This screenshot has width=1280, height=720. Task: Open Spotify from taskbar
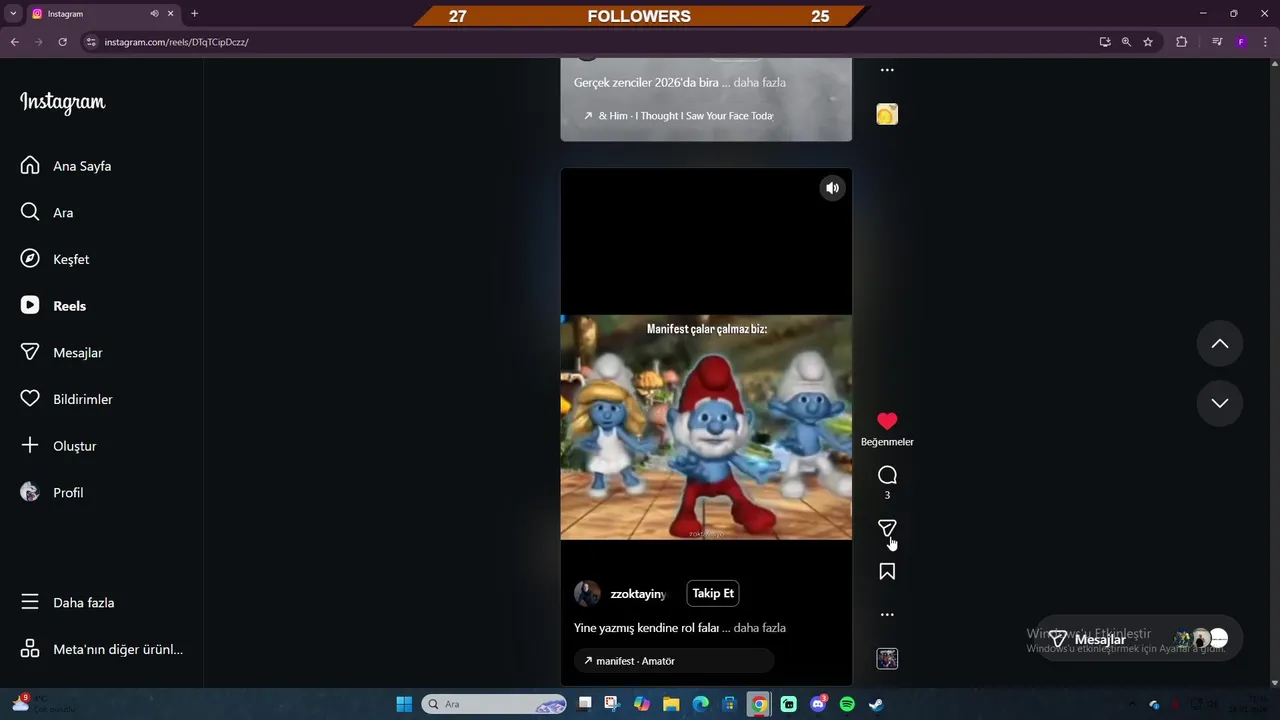tap(847, 704)
